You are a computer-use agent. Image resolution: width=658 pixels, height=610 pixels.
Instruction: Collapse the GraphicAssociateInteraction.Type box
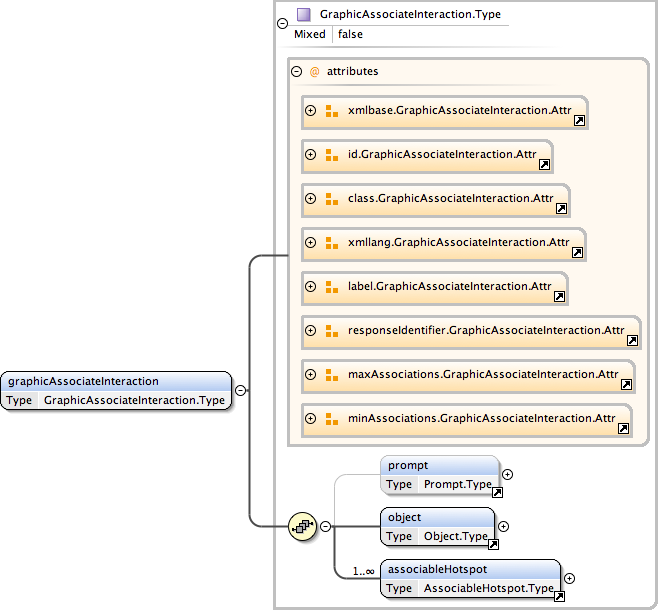coord(282,22)
